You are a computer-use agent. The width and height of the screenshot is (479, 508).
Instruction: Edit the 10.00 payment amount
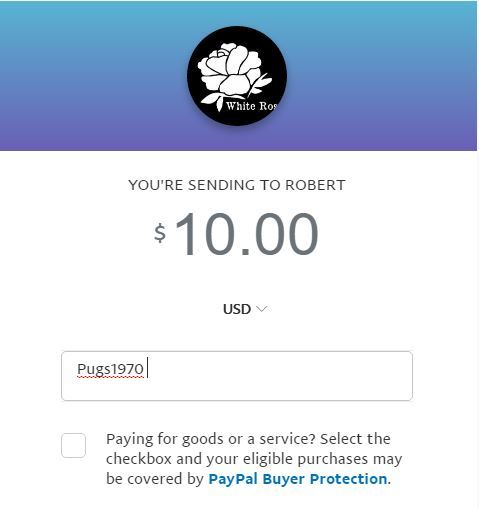pyautogui.click(x=247, y=234)
